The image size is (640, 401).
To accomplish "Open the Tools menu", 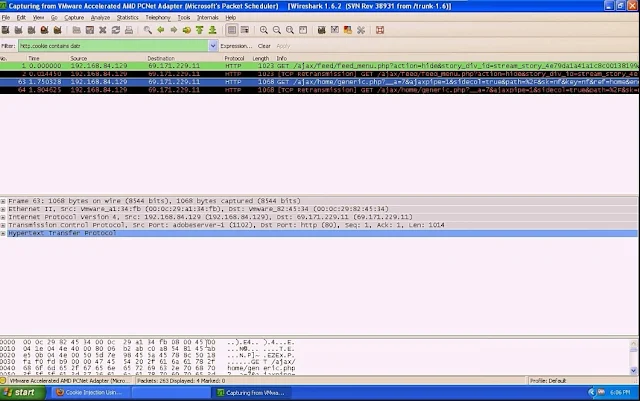I will pos(184,18).
